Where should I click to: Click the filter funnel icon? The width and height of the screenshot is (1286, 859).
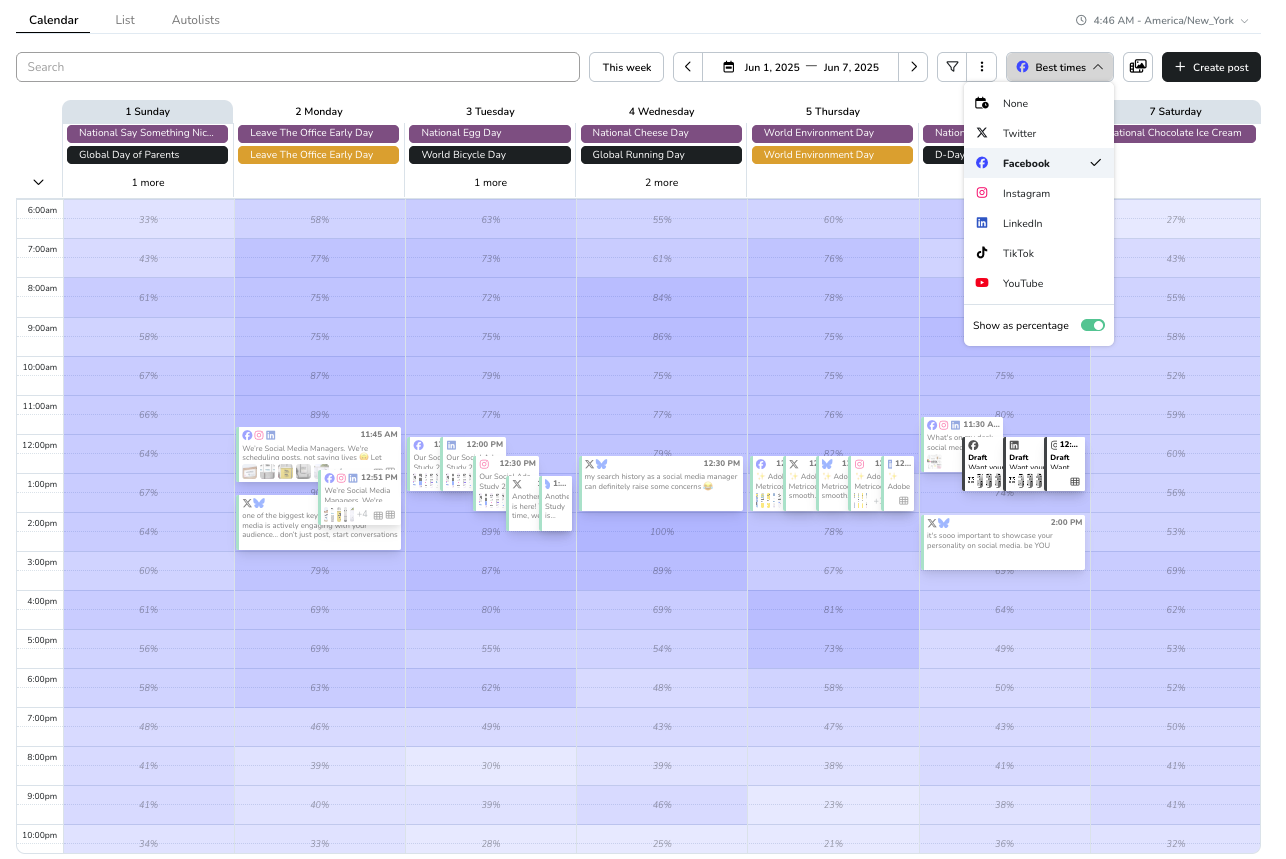click(952, 67)
